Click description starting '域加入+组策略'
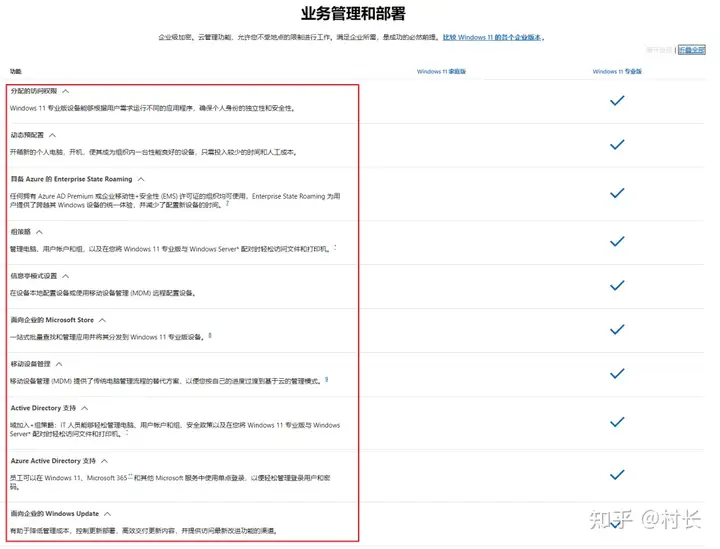 pyautogui.click(x=175, y=430)
